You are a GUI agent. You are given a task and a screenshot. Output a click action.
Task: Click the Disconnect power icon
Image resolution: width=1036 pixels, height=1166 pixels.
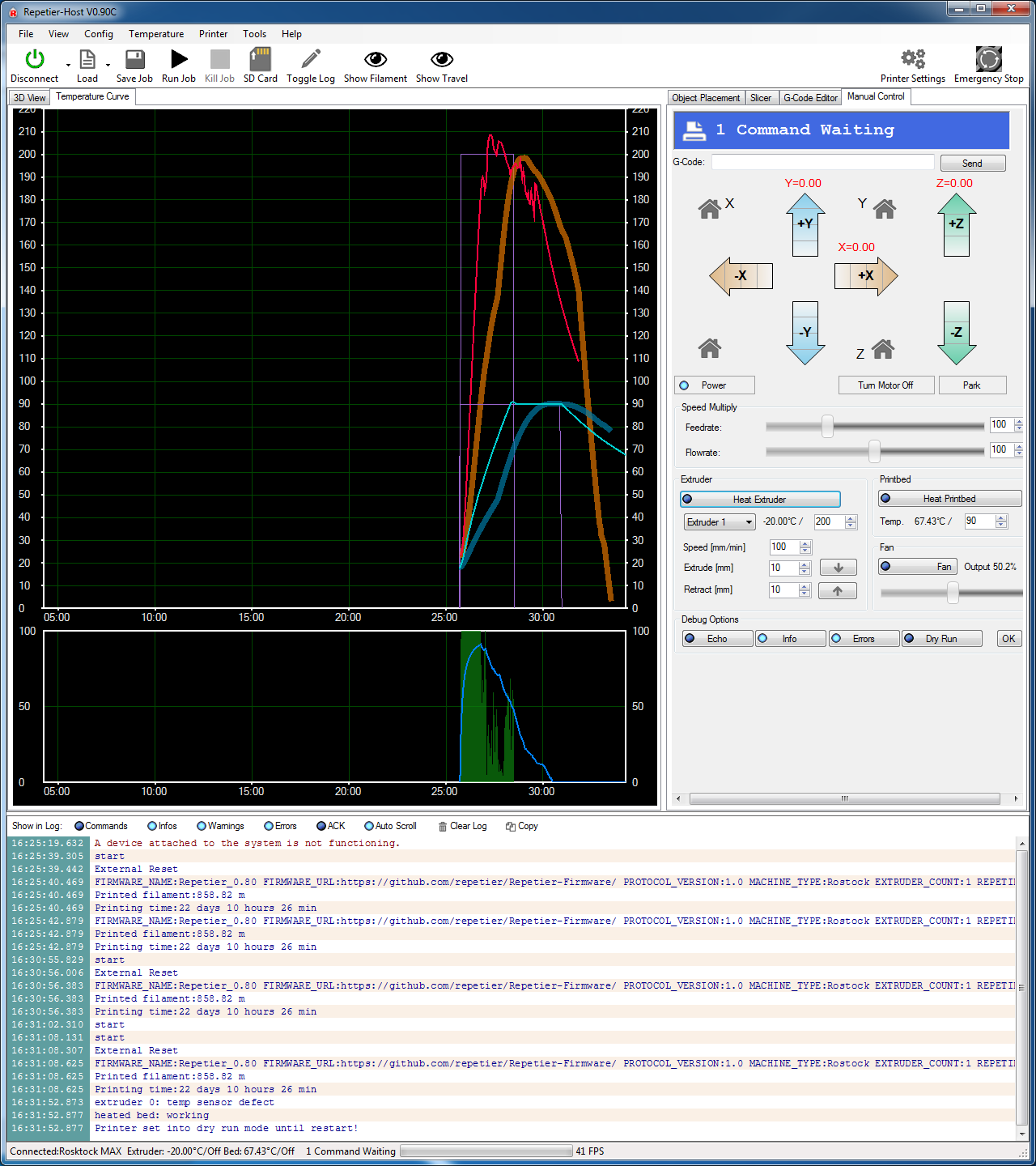click(34, 60)
